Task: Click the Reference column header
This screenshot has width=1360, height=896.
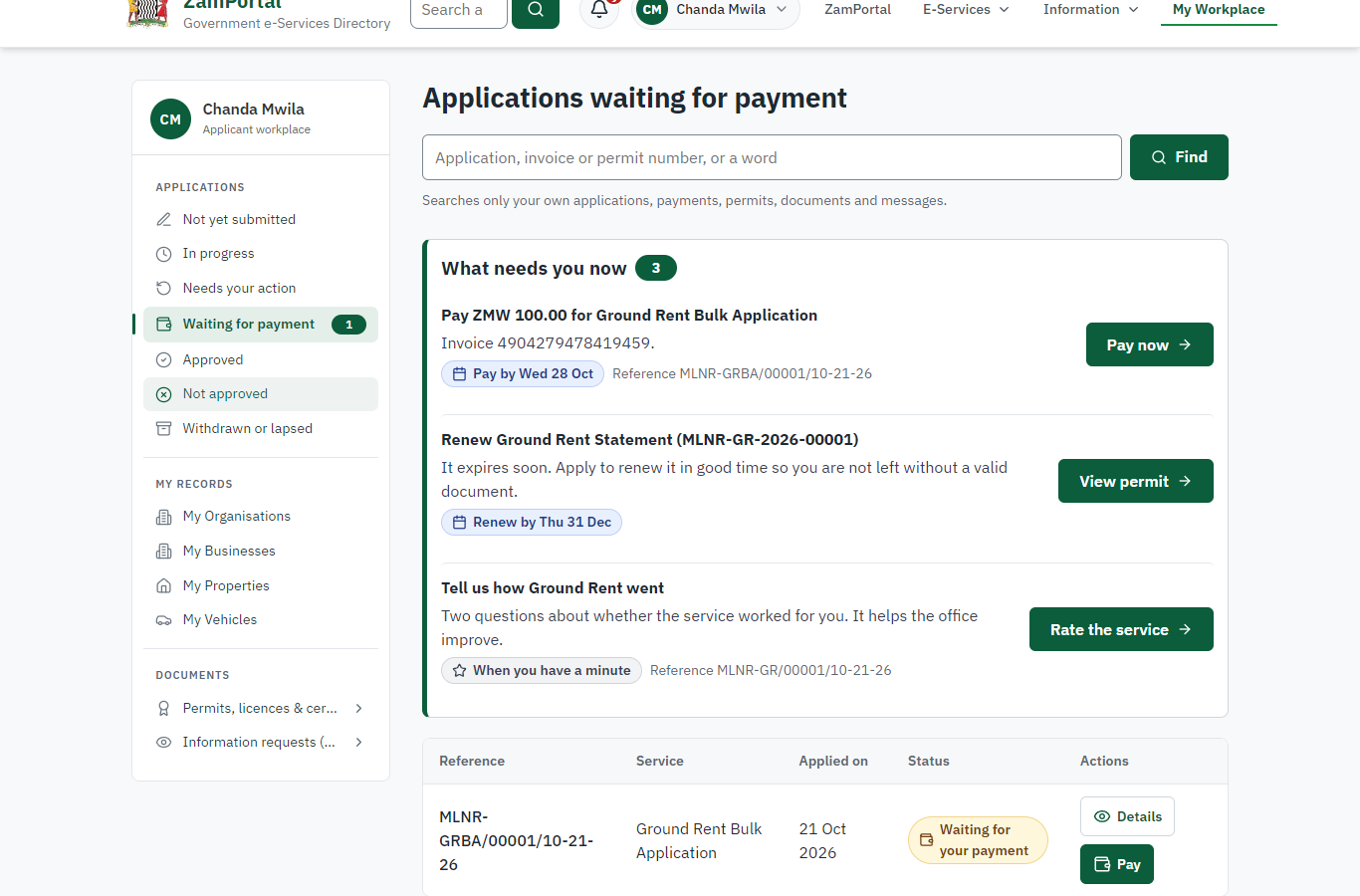Action: click(472, 761)
